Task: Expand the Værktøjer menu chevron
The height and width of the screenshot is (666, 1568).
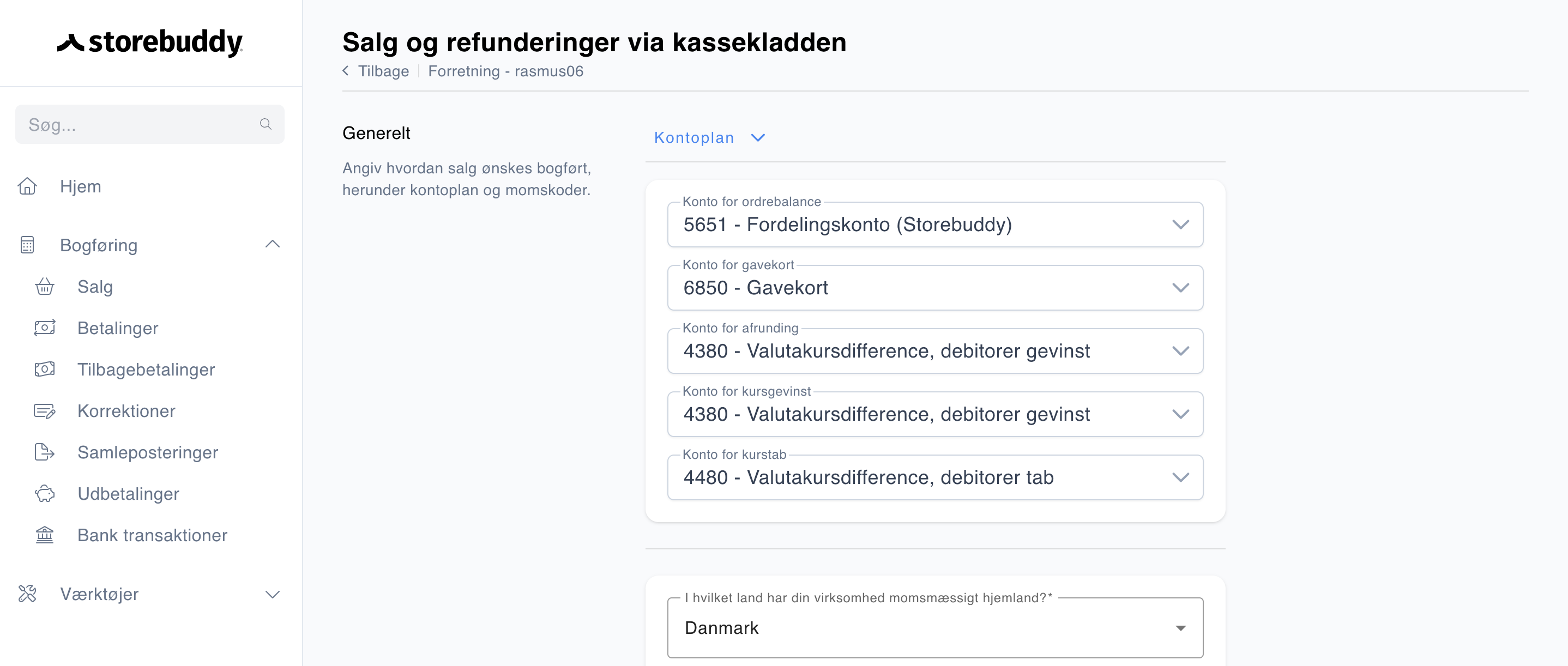Action: click(273, 594)
